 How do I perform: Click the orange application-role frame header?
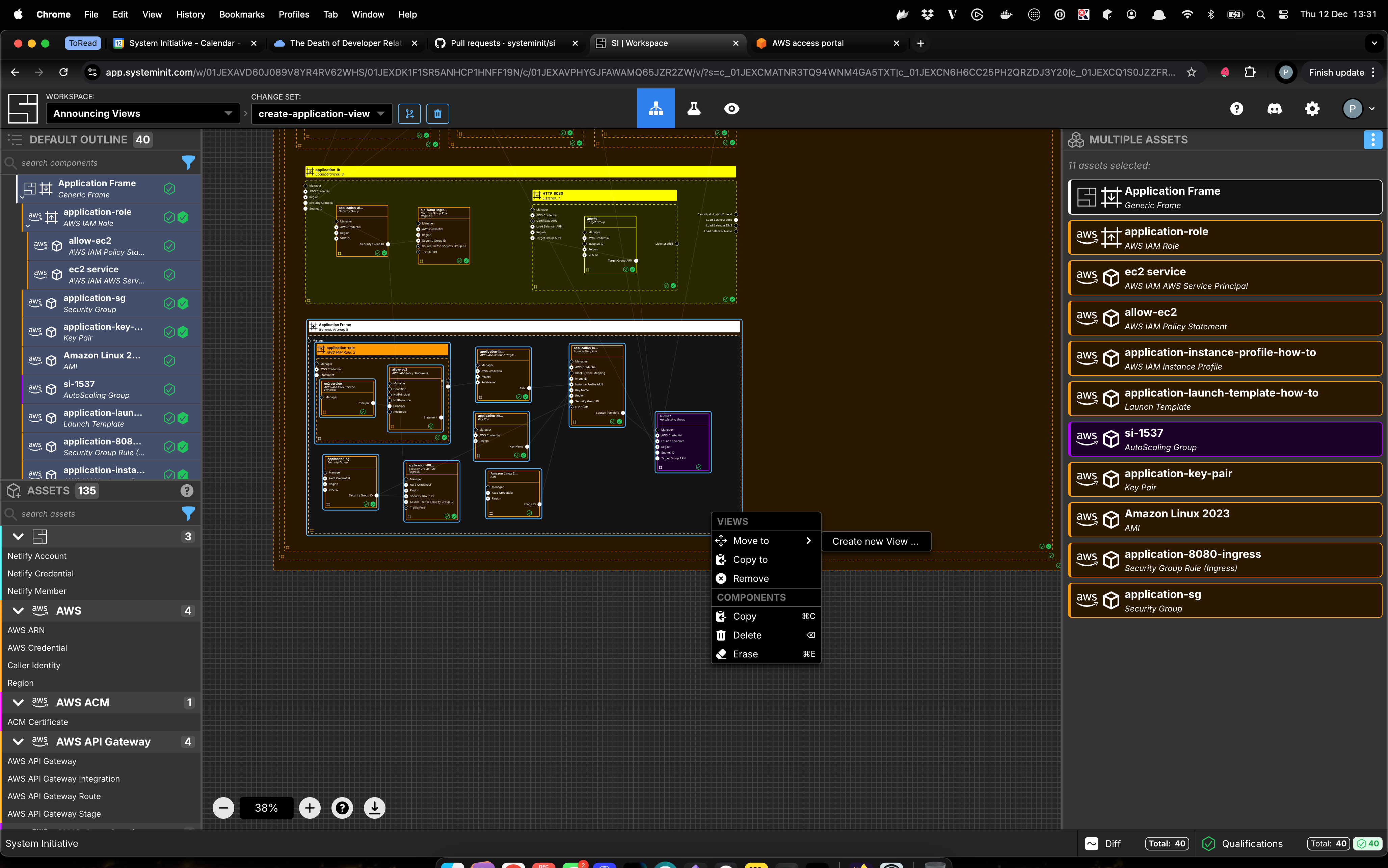382,349
